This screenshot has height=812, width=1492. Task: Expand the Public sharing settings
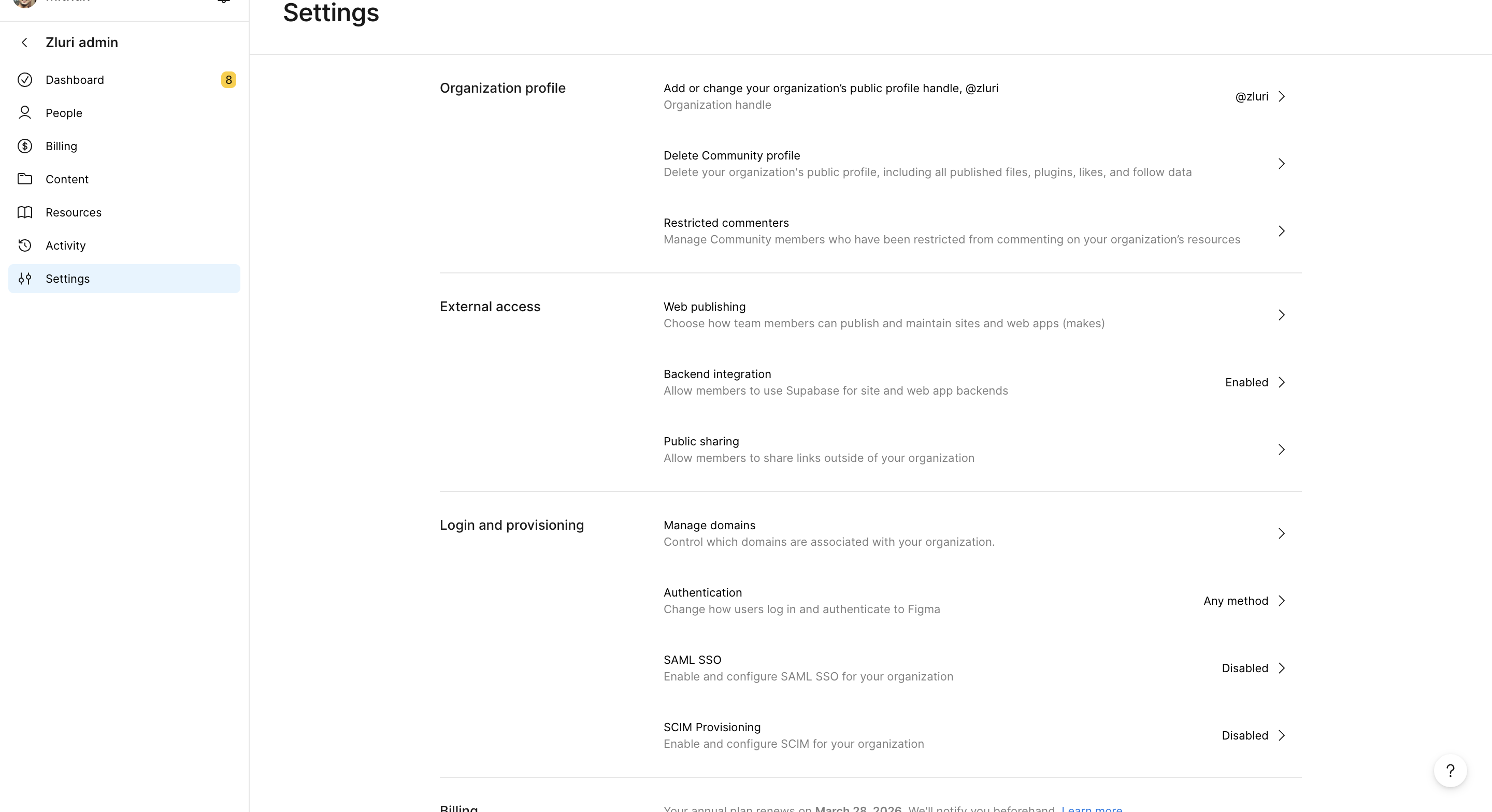click(x=1282, y=450)
